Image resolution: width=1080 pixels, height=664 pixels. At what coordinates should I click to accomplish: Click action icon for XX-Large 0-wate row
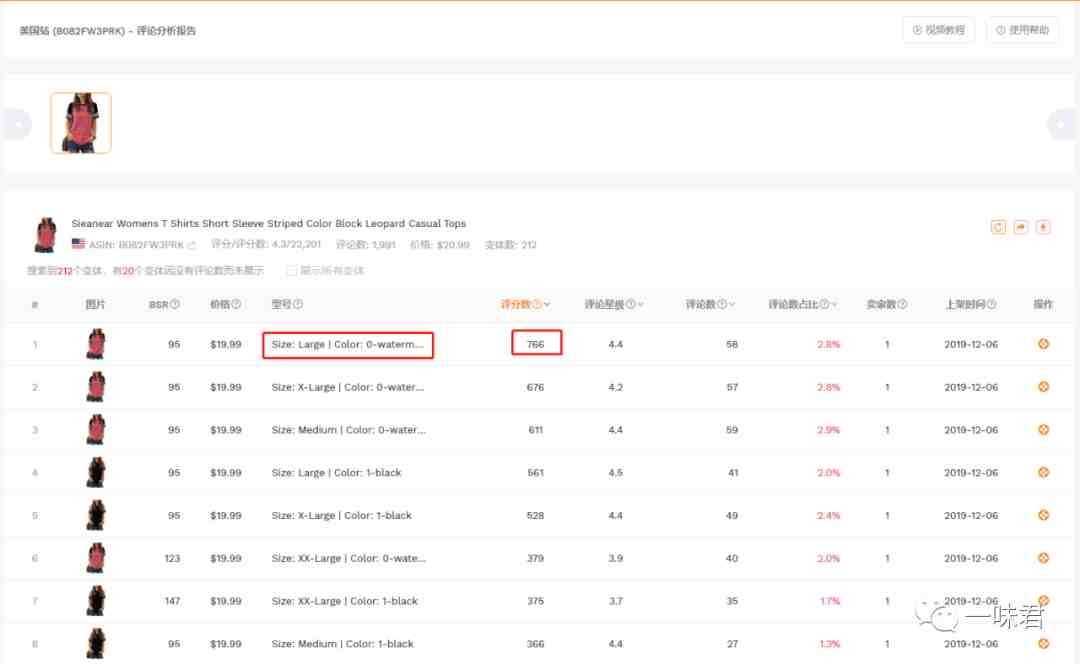[1043, 558]
